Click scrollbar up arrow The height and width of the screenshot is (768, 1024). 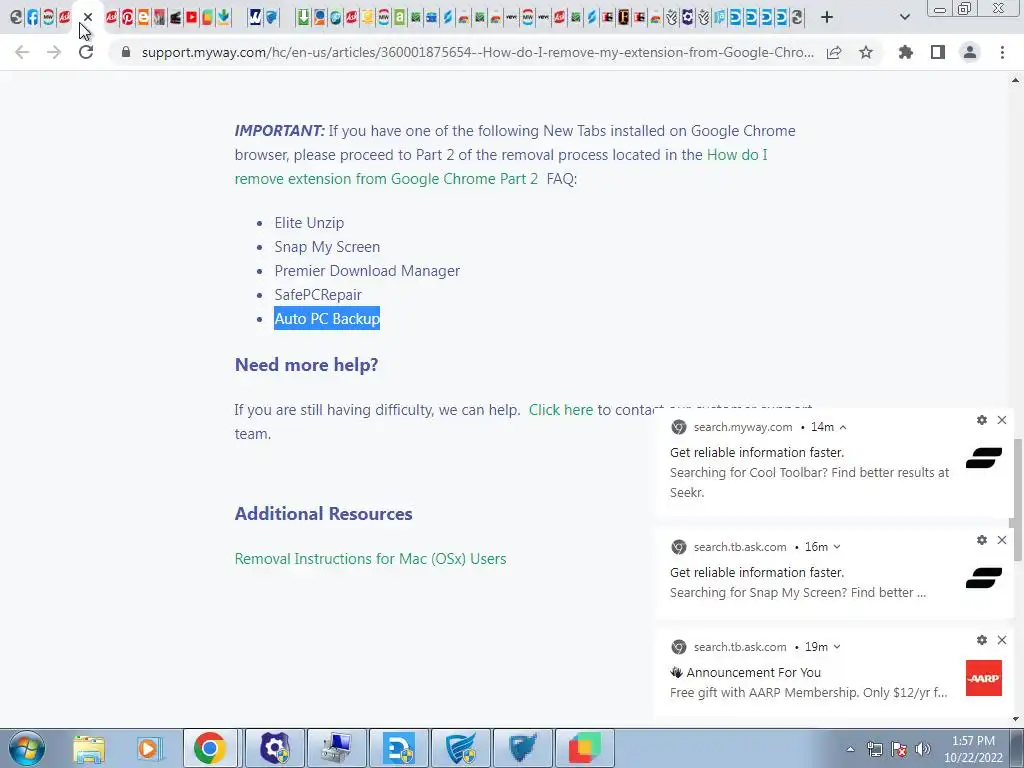pyautogui.click(x=1016, y=80)
